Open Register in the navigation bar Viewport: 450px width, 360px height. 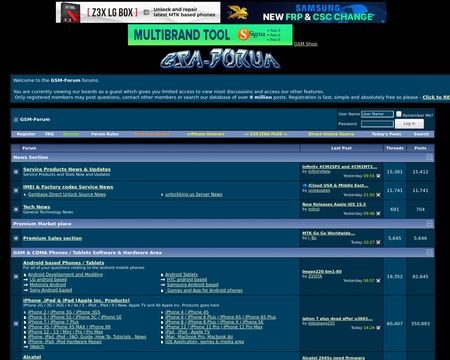tap(26, 134)
